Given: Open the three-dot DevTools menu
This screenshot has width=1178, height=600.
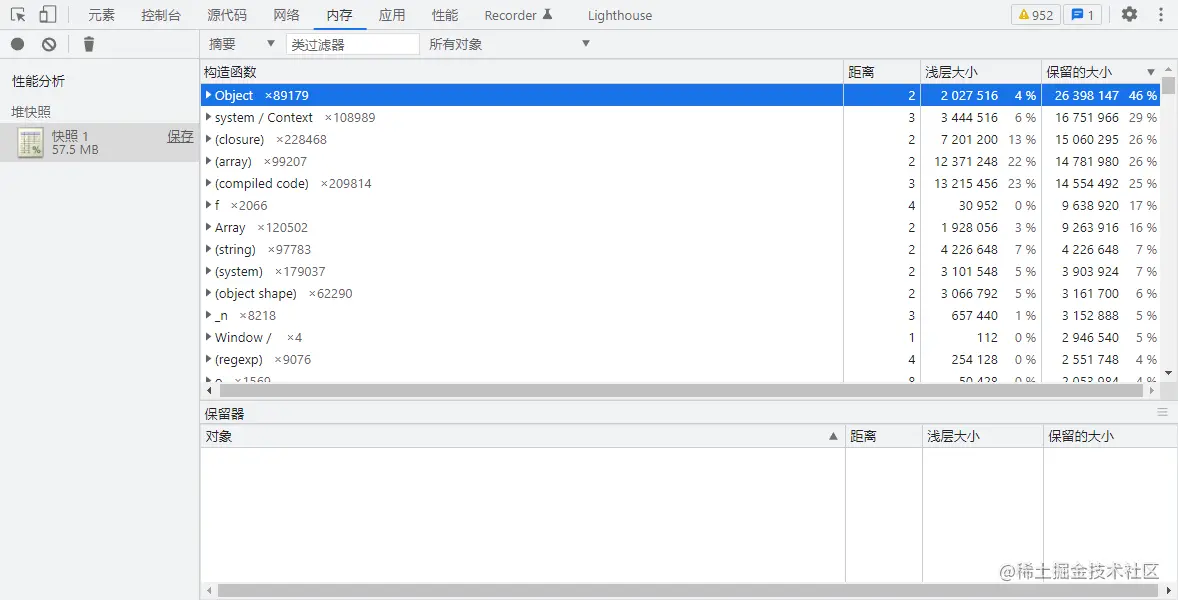Looking at the screenshot, I should (1161, 14).
